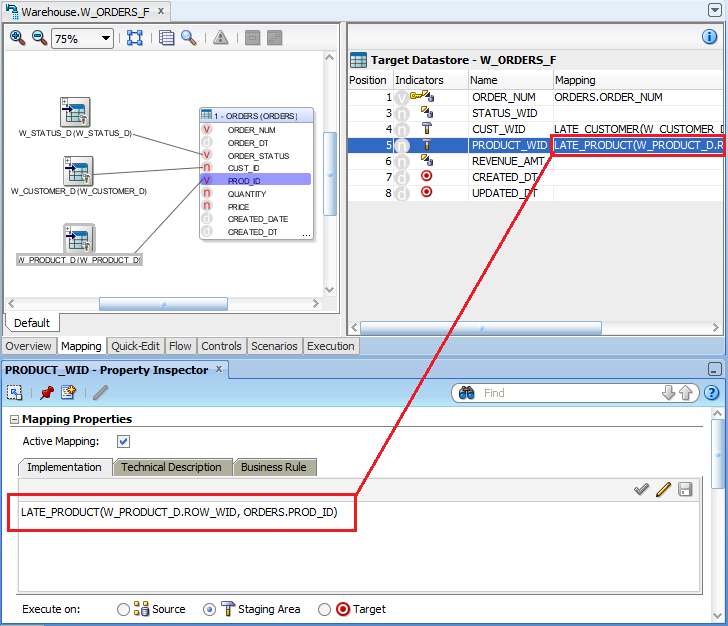Click the indicator icon in STATUS_WID row
Viewport: 728px width, 626px height.
(x=427, y=112)
